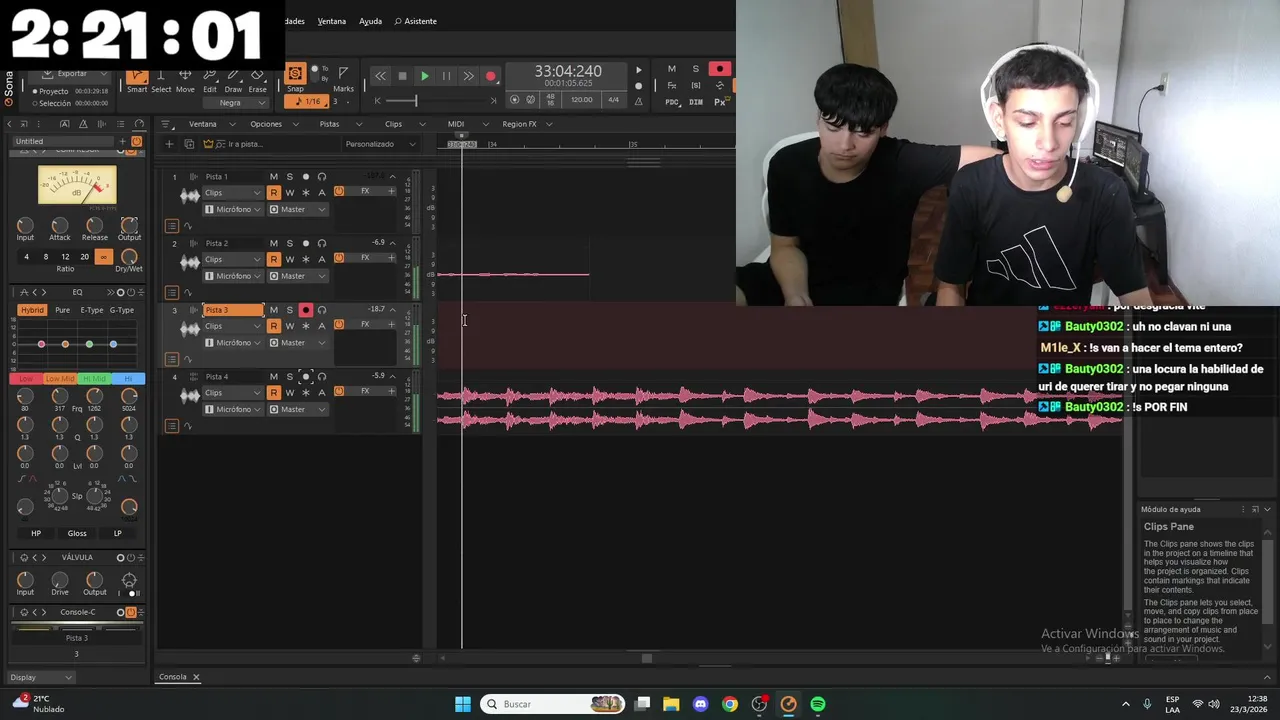Set compressor ratio to 12
Image resolution: width=1280 pixels, height=720 pixels.
(65, 257)
